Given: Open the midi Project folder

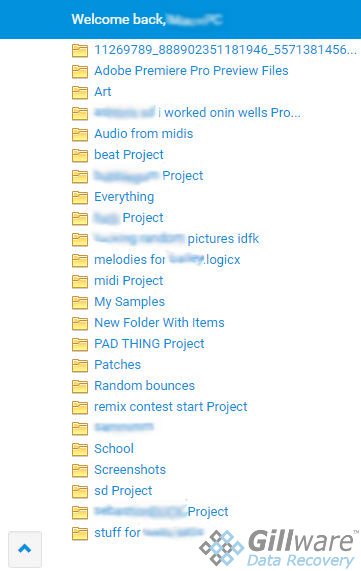Looking at the screenshot, I should [129, 281].
